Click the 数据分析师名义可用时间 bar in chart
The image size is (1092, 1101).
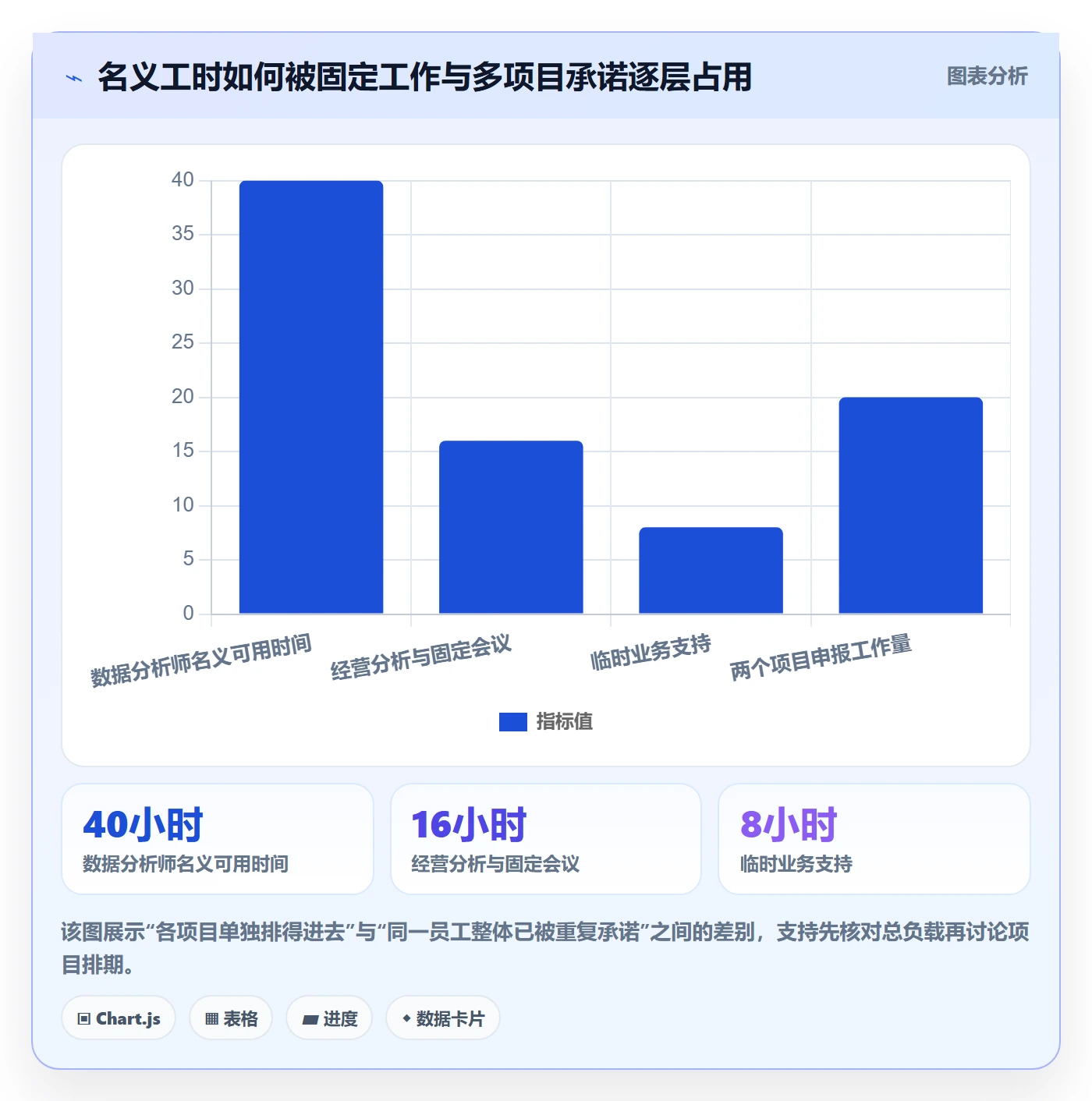click(x=311, y=397)
